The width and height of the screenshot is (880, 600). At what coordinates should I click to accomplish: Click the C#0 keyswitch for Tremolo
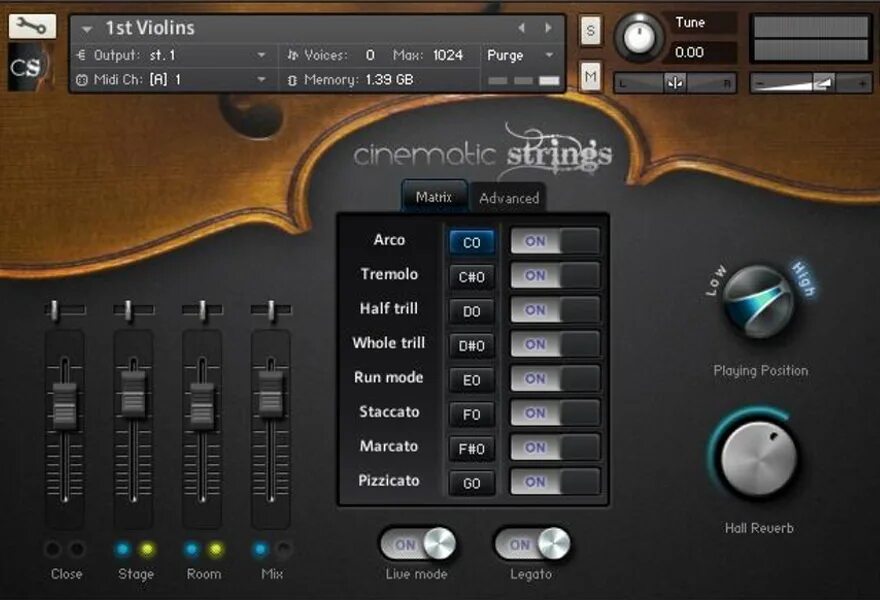471,277
